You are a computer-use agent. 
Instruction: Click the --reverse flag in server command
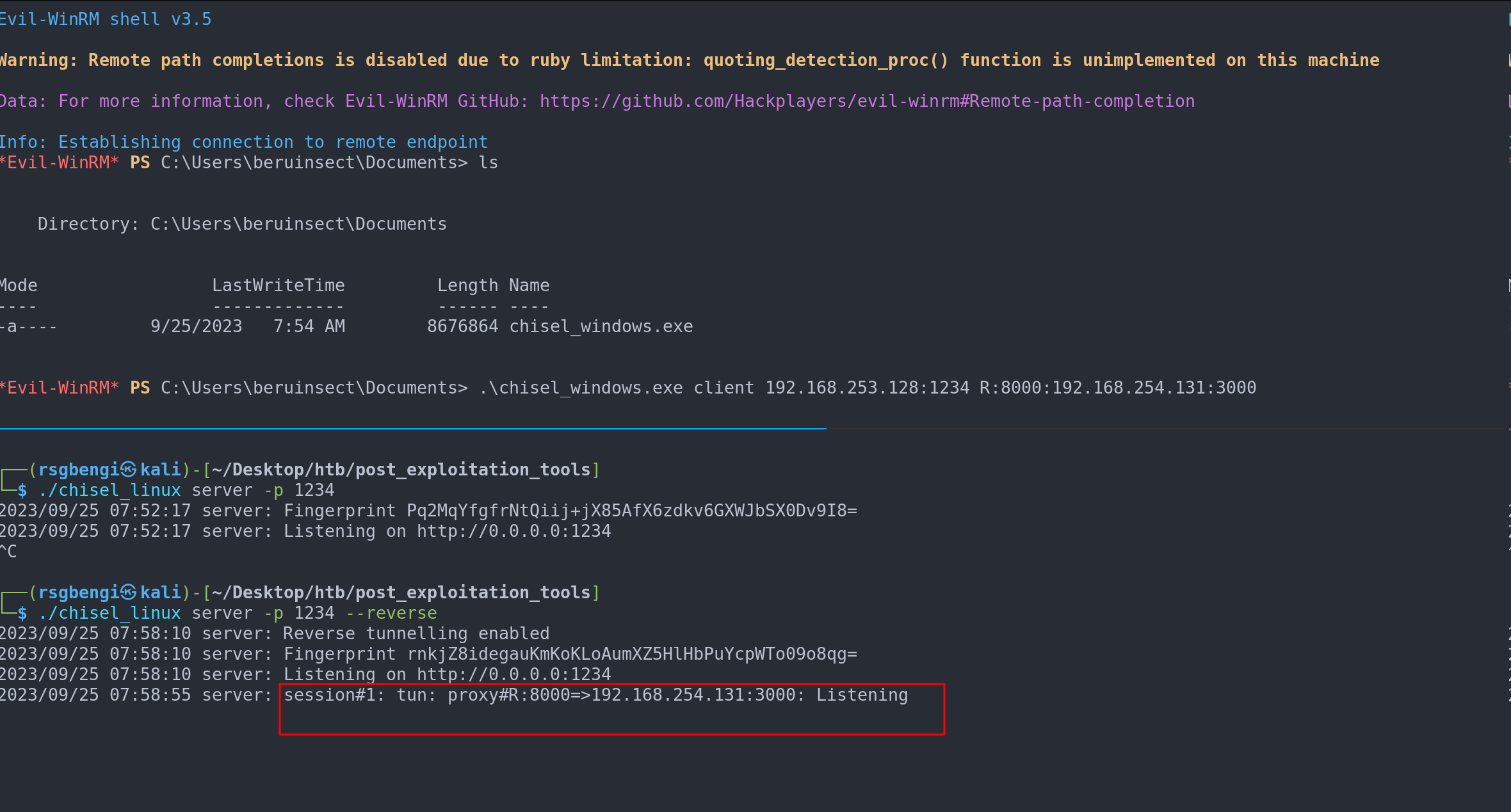click(391, 613)
